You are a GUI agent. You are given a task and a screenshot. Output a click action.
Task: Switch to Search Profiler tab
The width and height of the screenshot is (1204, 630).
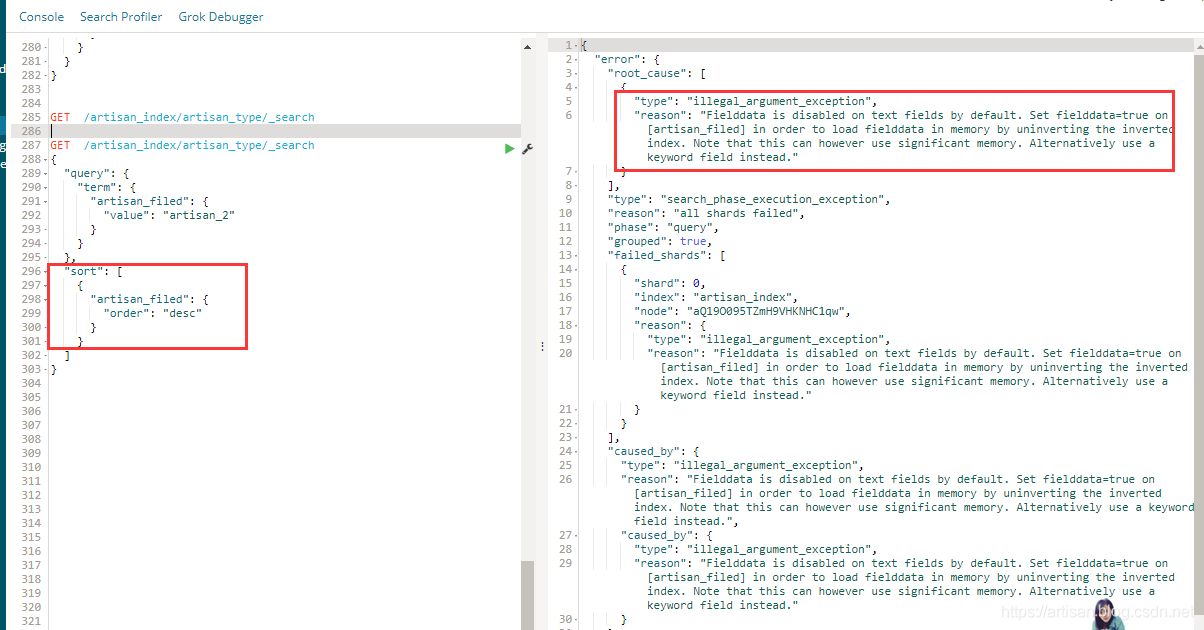120,17
